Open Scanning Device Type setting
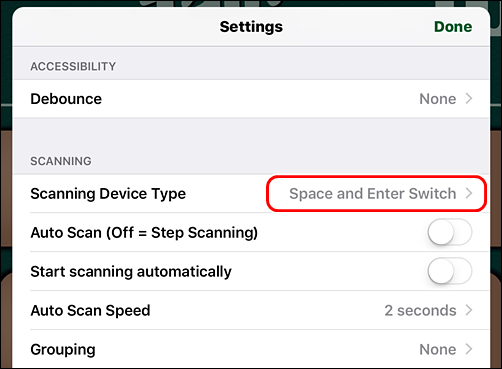This screenshot has width=502, height=369. coord(251,194)
